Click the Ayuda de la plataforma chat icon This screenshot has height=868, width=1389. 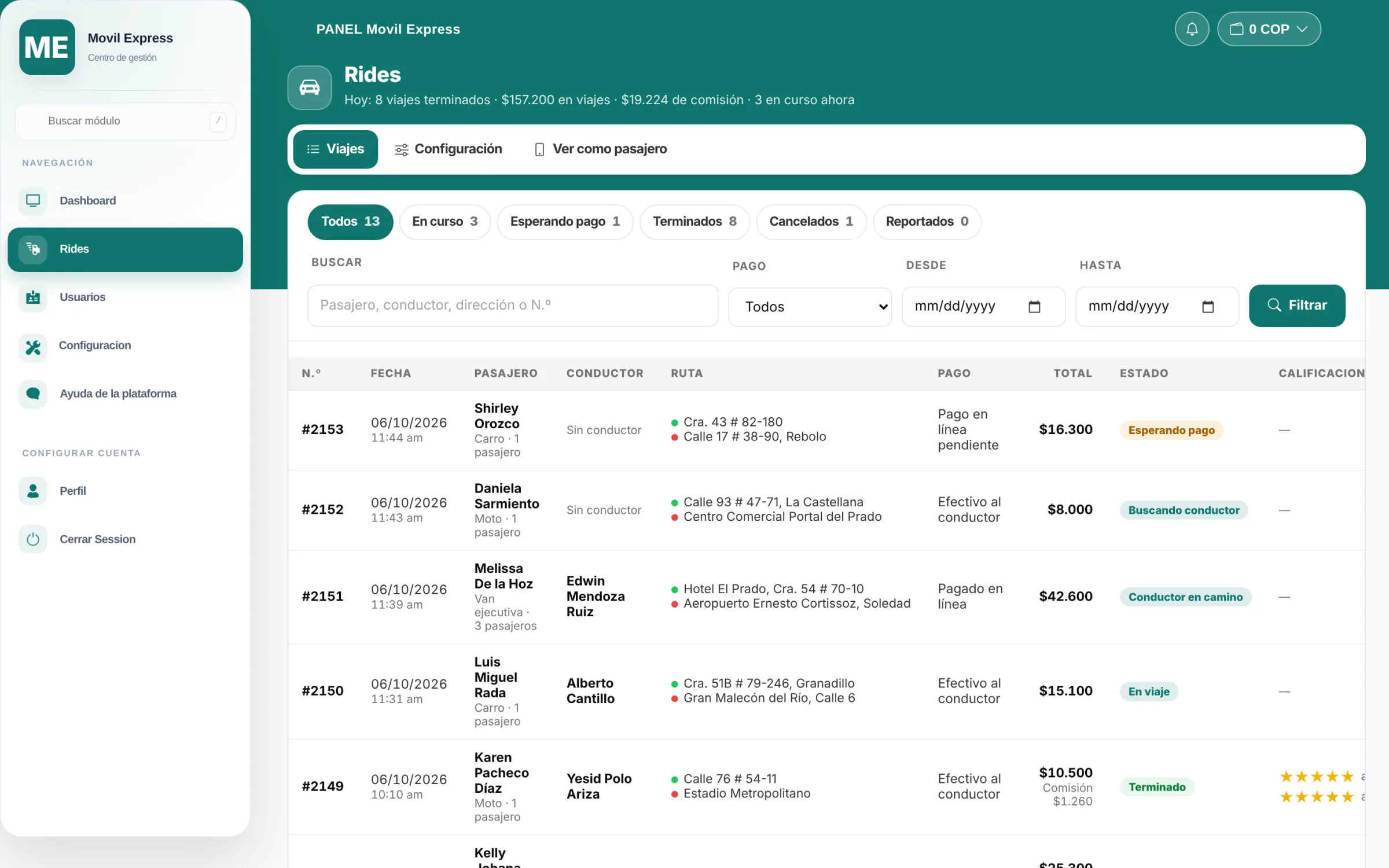(33, 394)
